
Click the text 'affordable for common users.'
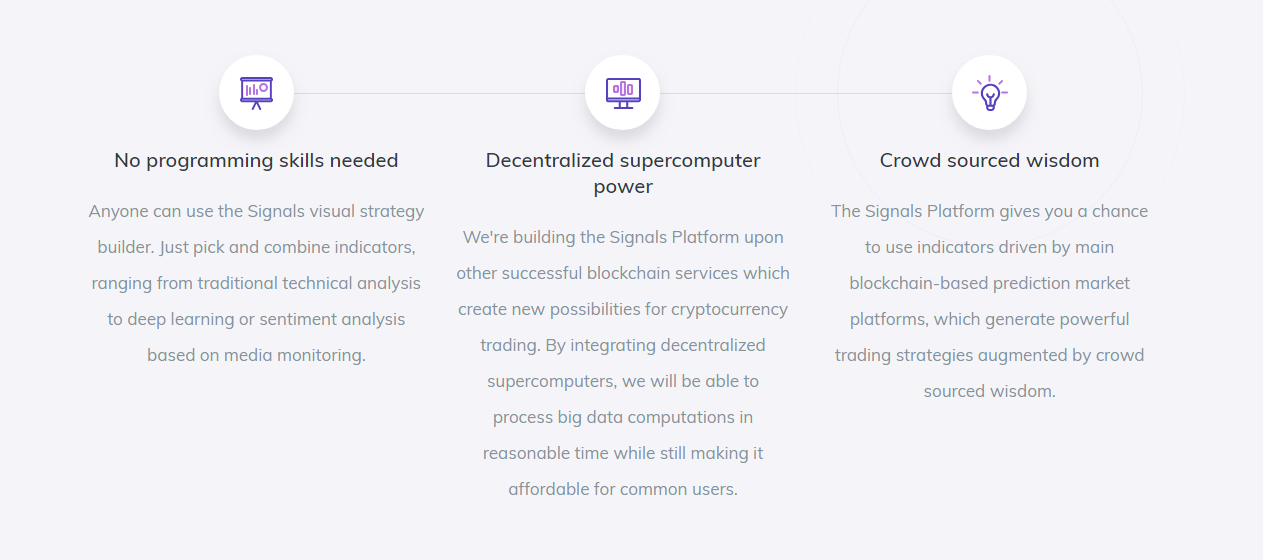click(623, 489)
